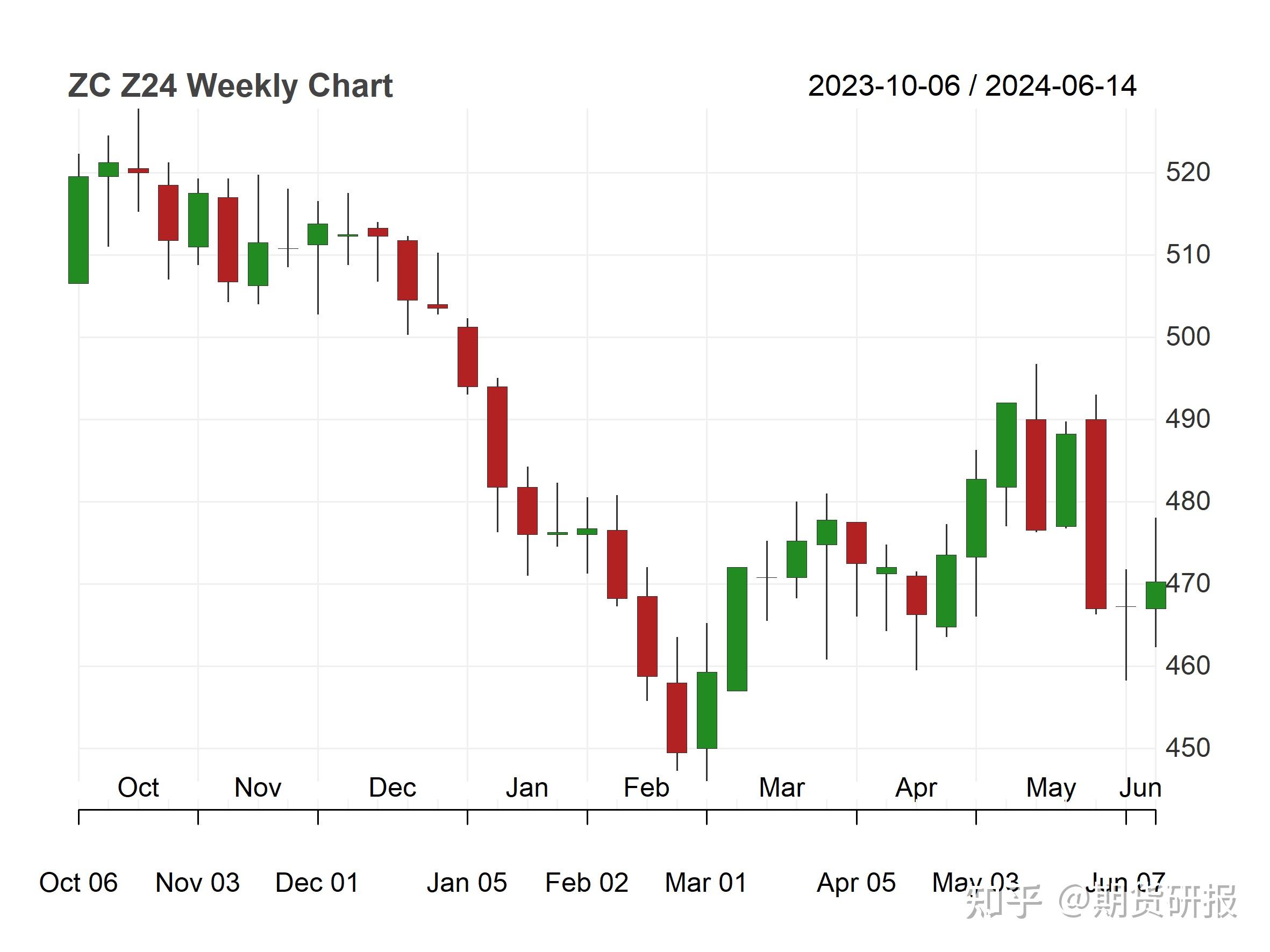Click the tall red candle in late May
1270x952 pixels.
point(1095,513)
